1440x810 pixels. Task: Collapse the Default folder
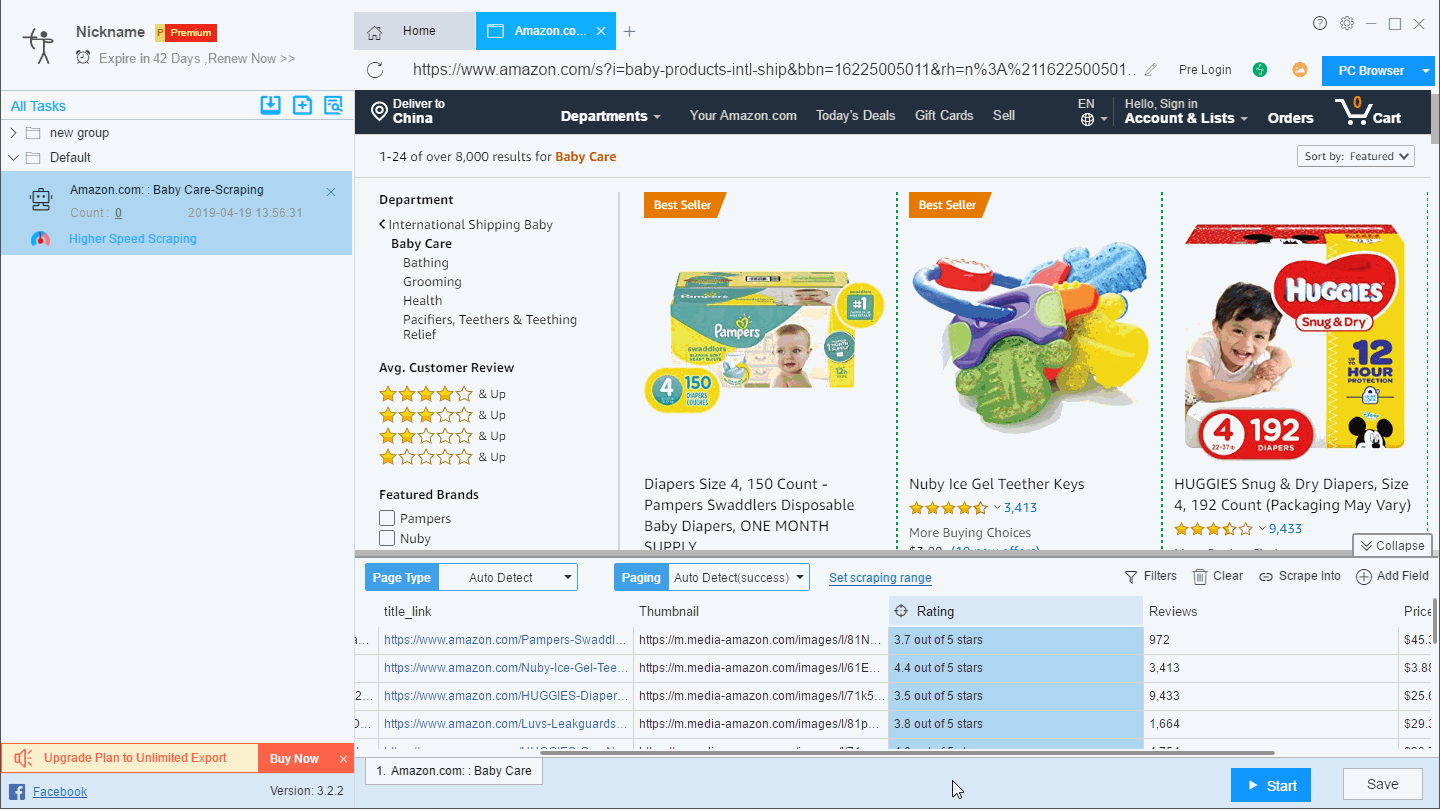tap(13, 157)
